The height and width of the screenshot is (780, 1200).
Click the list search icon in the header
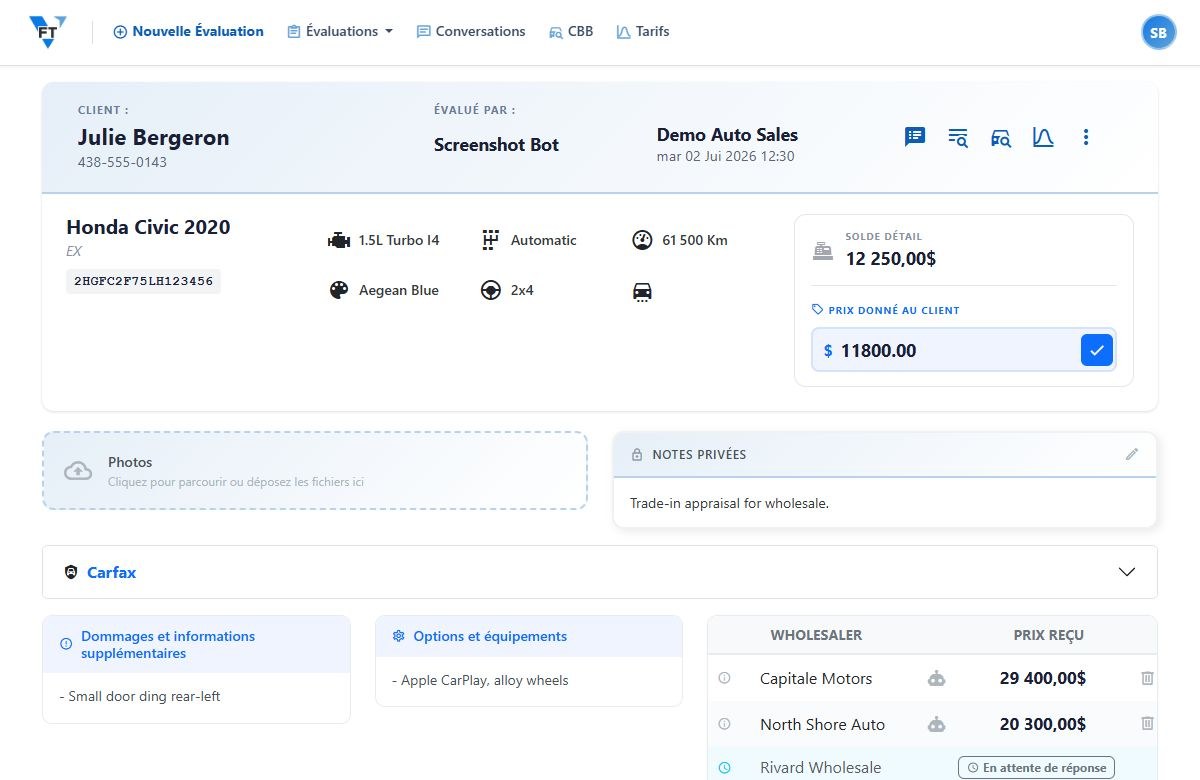[x=958, y=138]
